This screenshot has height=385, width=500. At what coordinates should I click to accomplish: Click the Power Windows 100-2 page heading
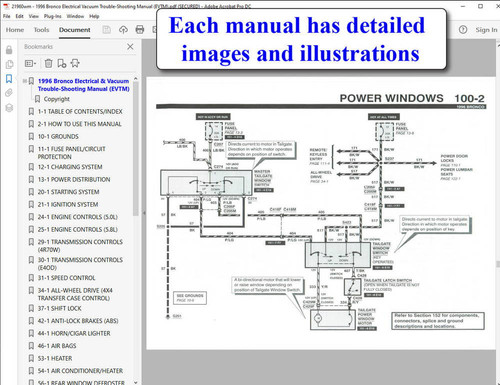412,98
